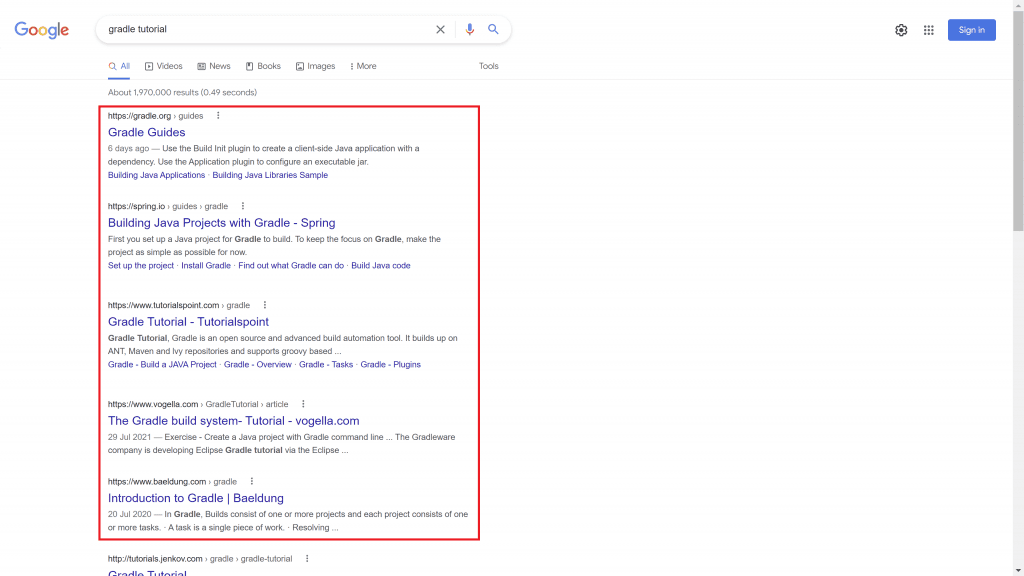Open Building Java Projects with Gradle link
1024x576 pixels.
coord(221,223)
